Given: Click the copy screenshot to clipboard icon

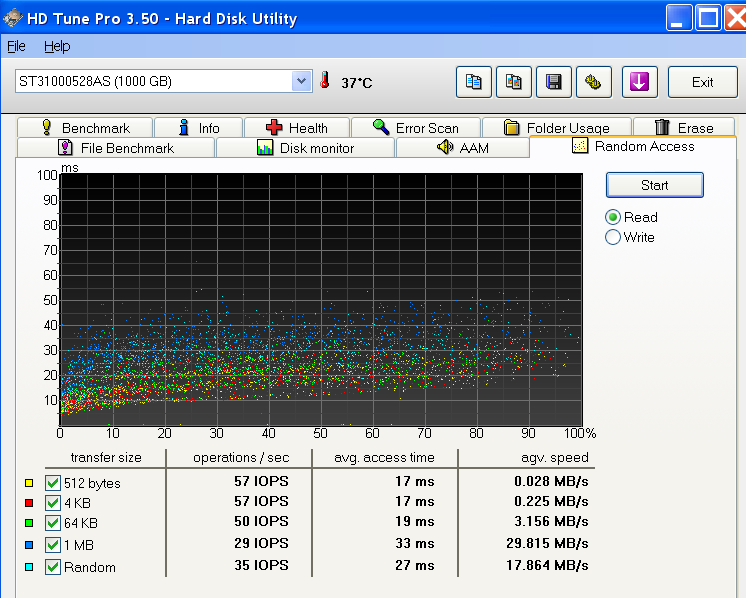Looking at the screenshot, I should point(514,82).
